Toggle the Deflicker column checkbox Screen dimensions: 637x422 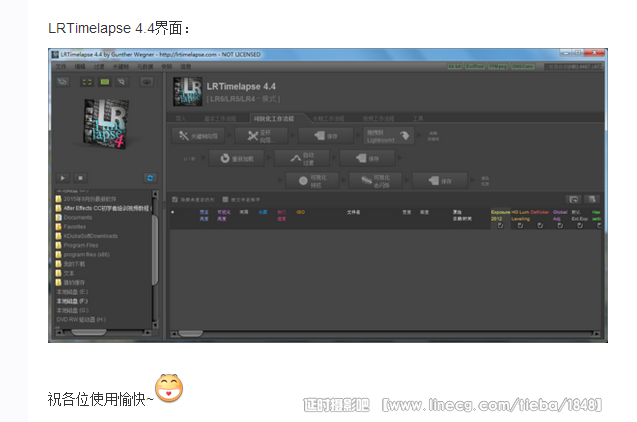(x=540, y=225)
